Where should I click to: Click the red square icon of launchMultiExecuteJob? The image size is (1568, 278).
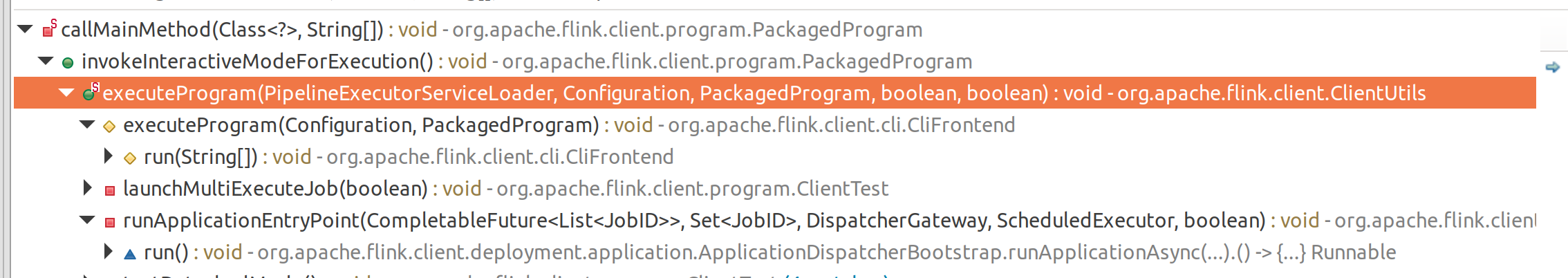pyautogui.click(x=109, y=190)
